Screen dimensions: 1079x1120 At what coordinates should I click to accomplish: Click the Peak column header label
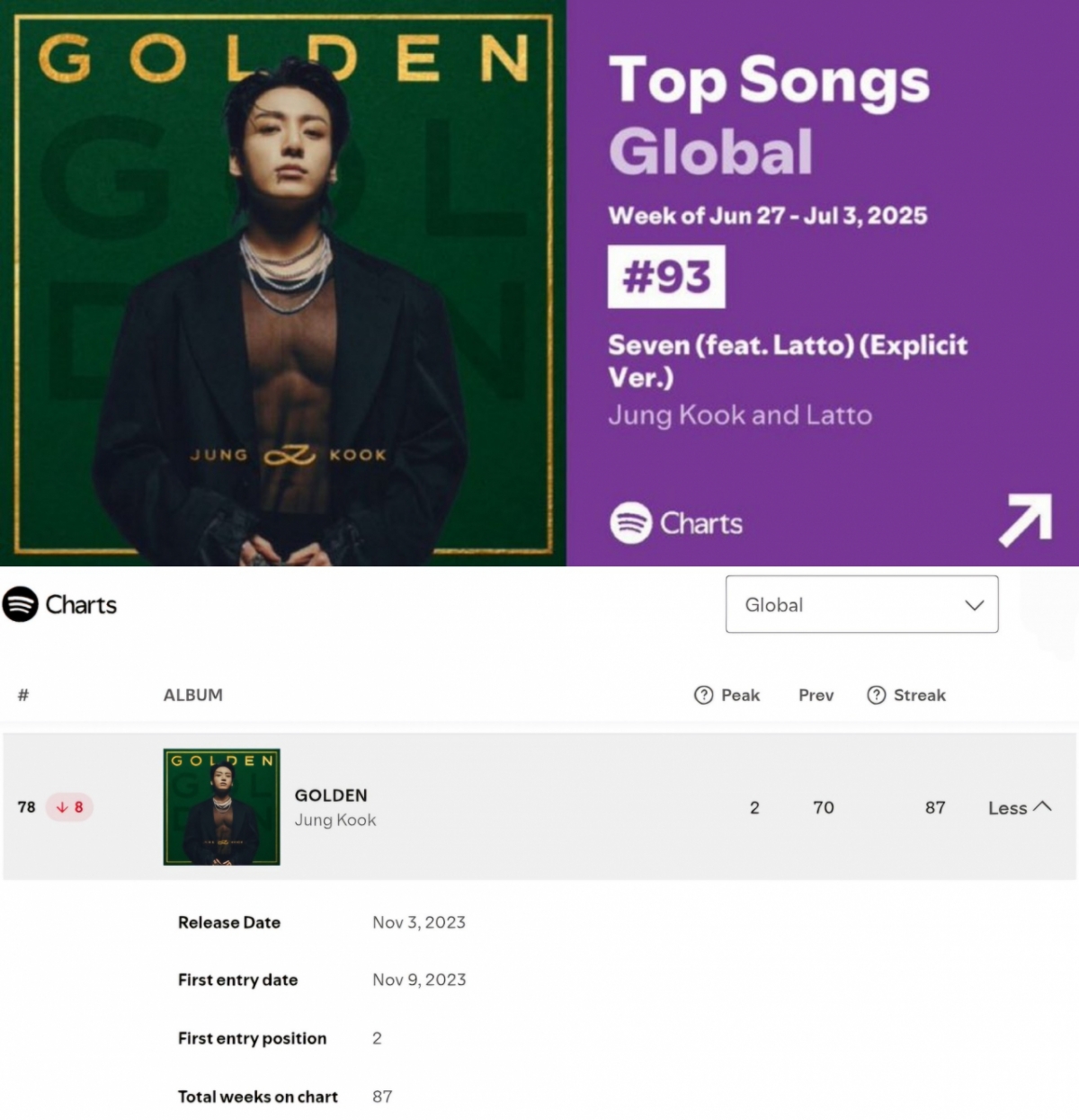[x=740, y=695]
